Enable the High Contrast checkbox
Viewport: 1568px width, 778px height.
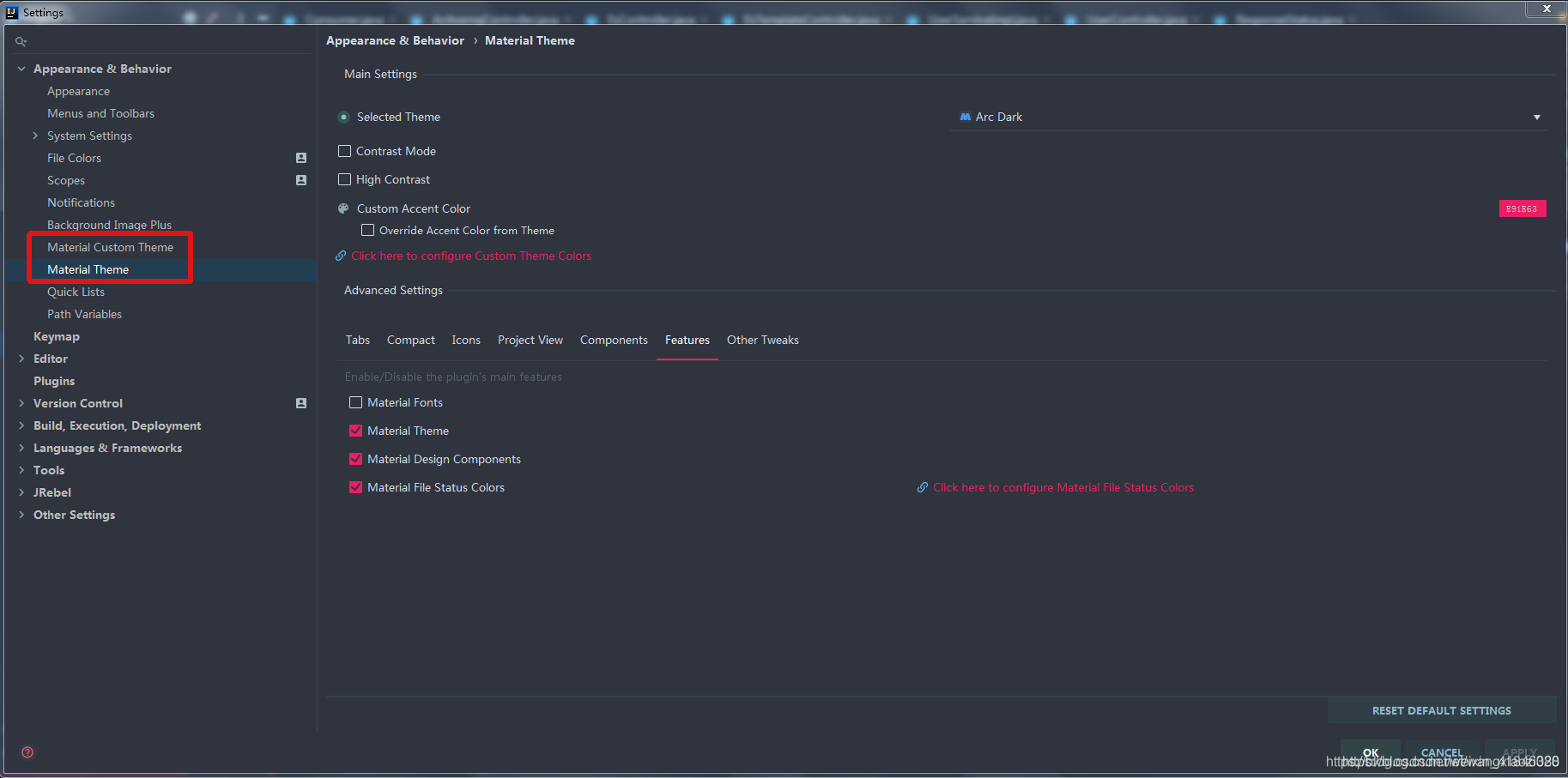[345, 179]
